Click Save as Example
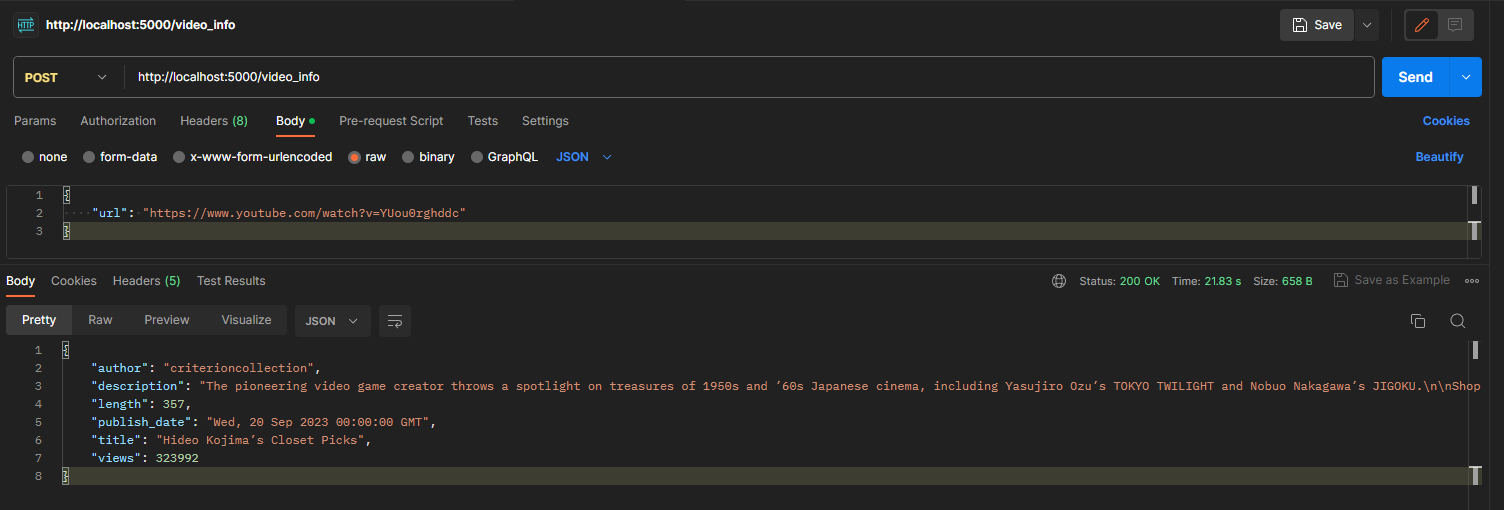 click(1391, 280)
